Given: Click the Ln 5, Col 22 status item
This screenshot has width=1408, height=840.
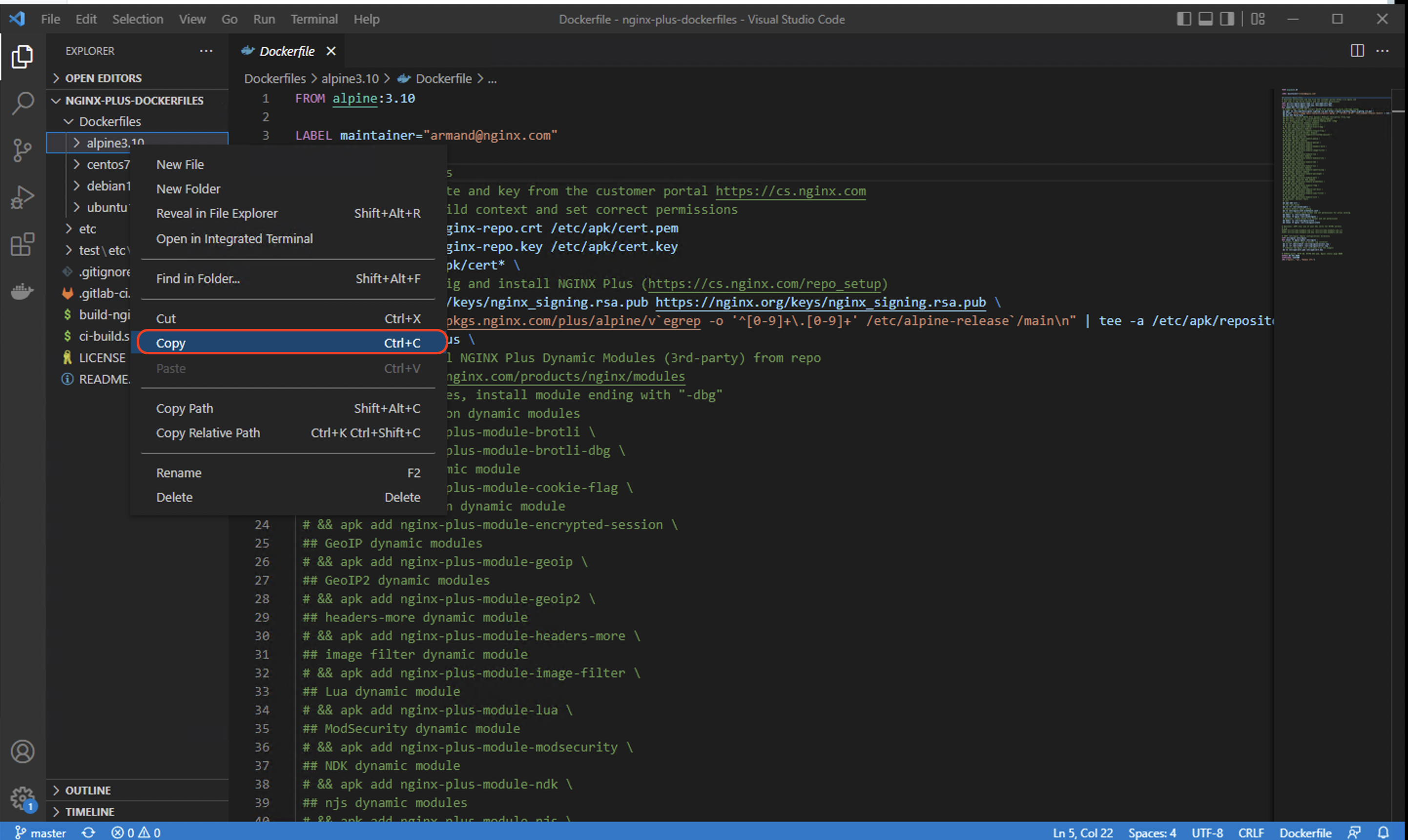Looking at the screenshot, I should (1082, 833).
